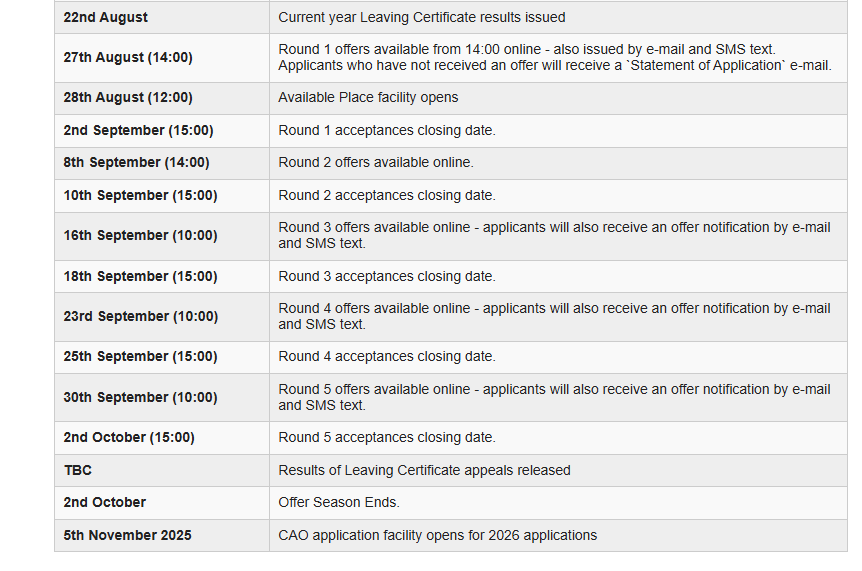Click the "30th September (10:00)" date cell

[140, 397]
